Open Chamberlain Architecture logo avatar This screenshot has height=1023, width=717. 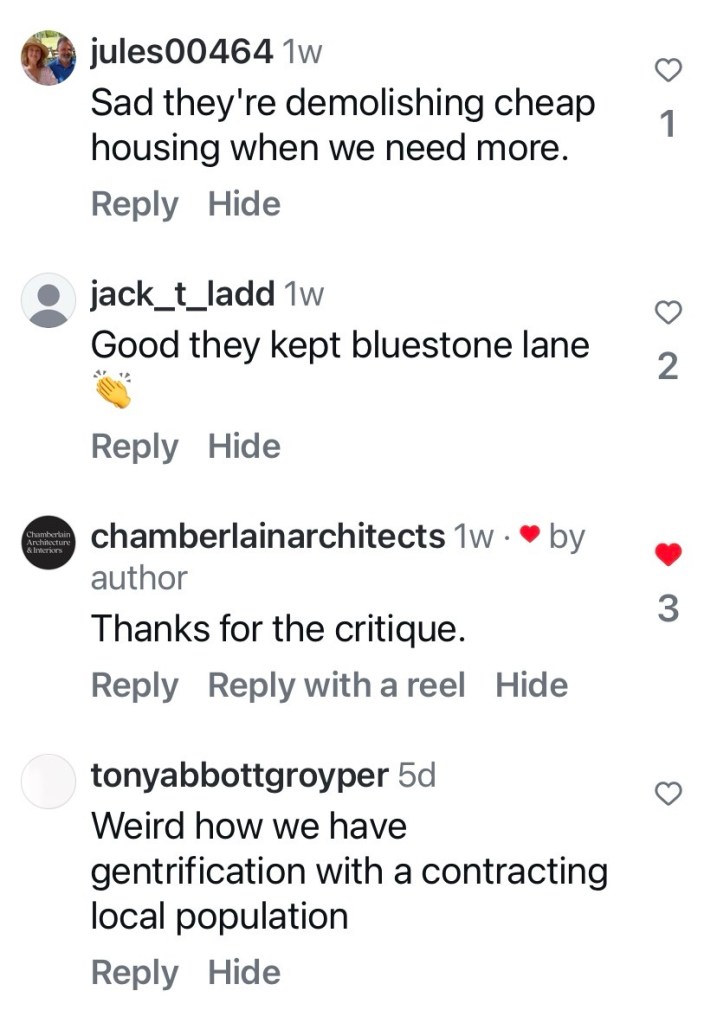tap(48, 544)
